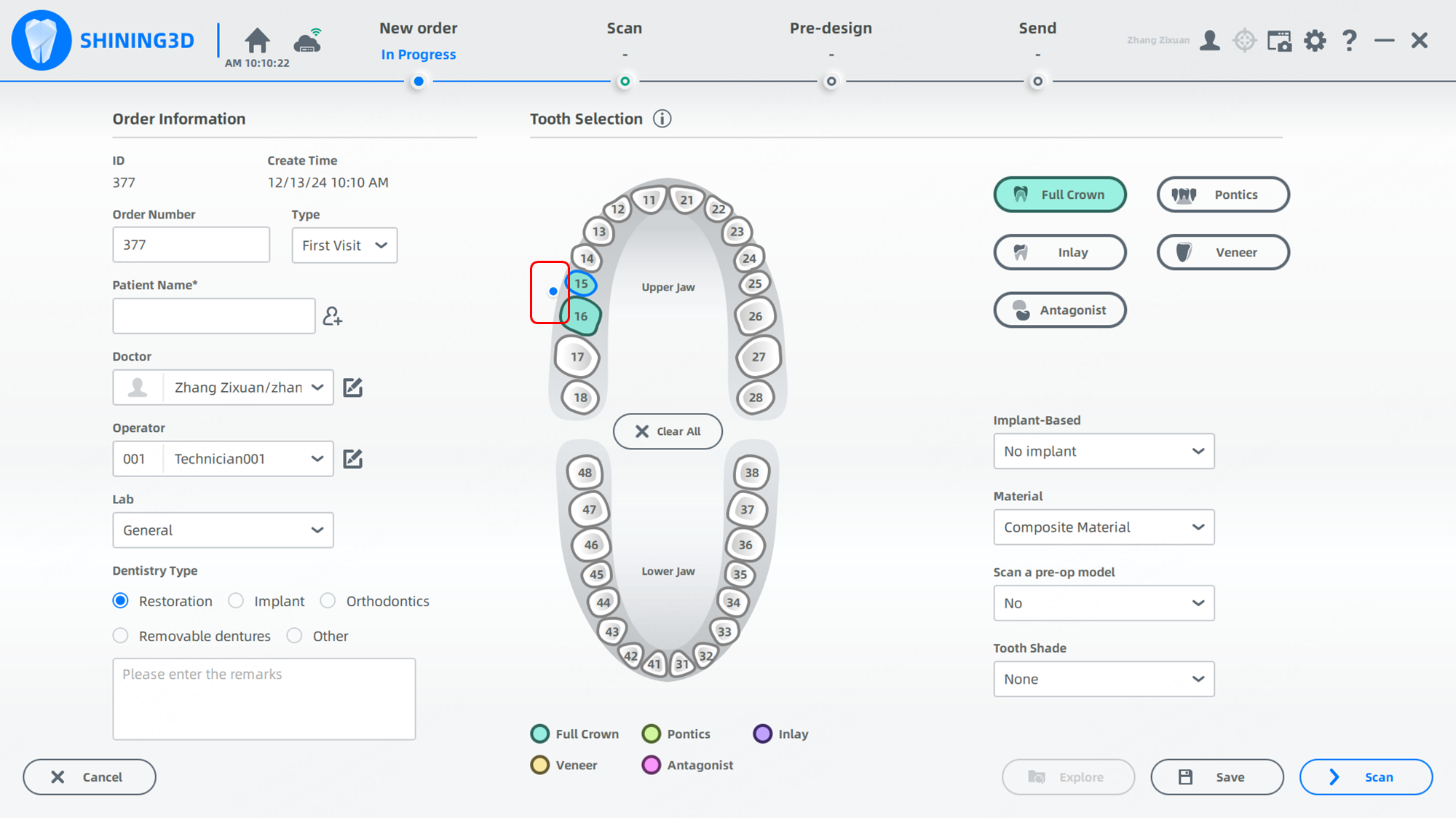
Task: Open settings gear icon
Action: 1315,41
